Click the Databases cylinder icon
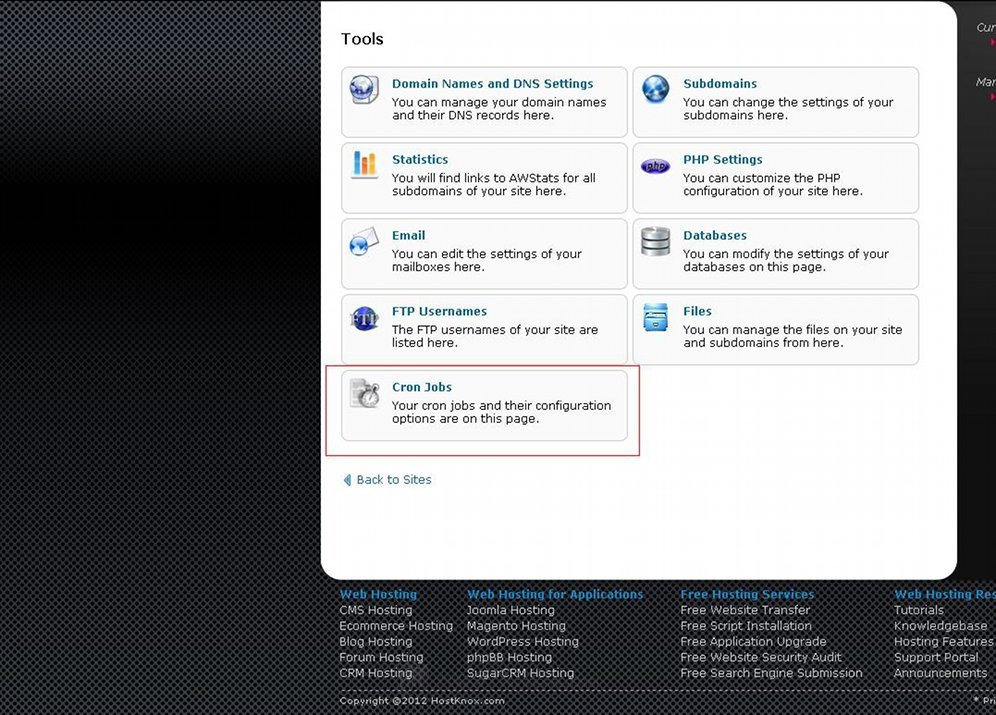This screenshot has width=996, height=715. coord(656,241)
